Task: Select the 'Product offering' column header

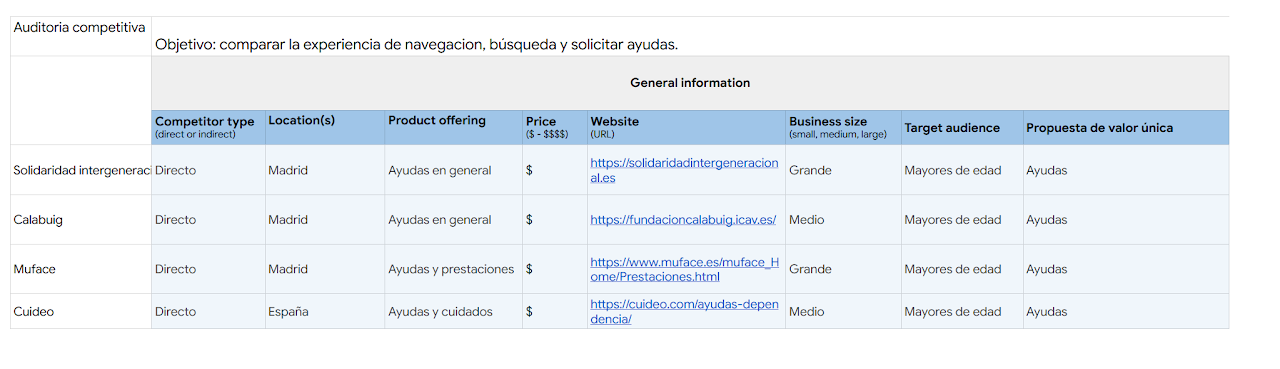Action: click(x=454, y=127)
